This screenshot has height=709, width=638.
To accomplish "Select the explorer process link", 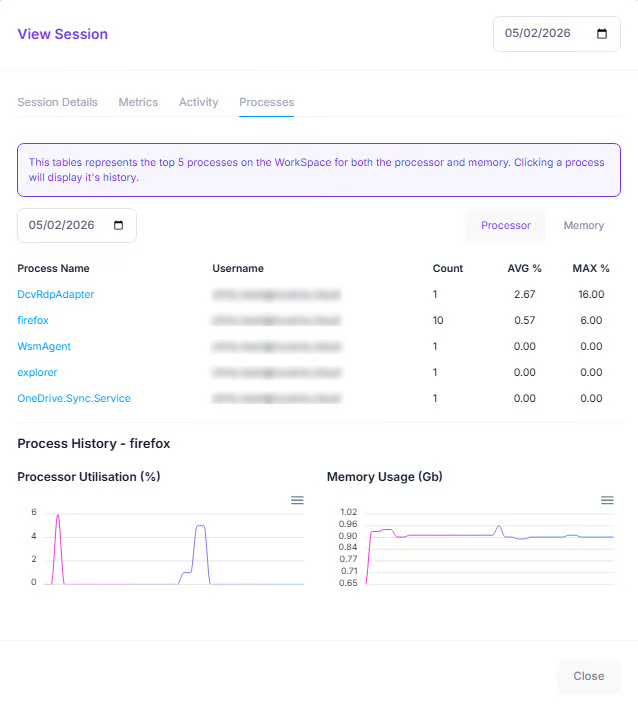I will pos(37,372).
